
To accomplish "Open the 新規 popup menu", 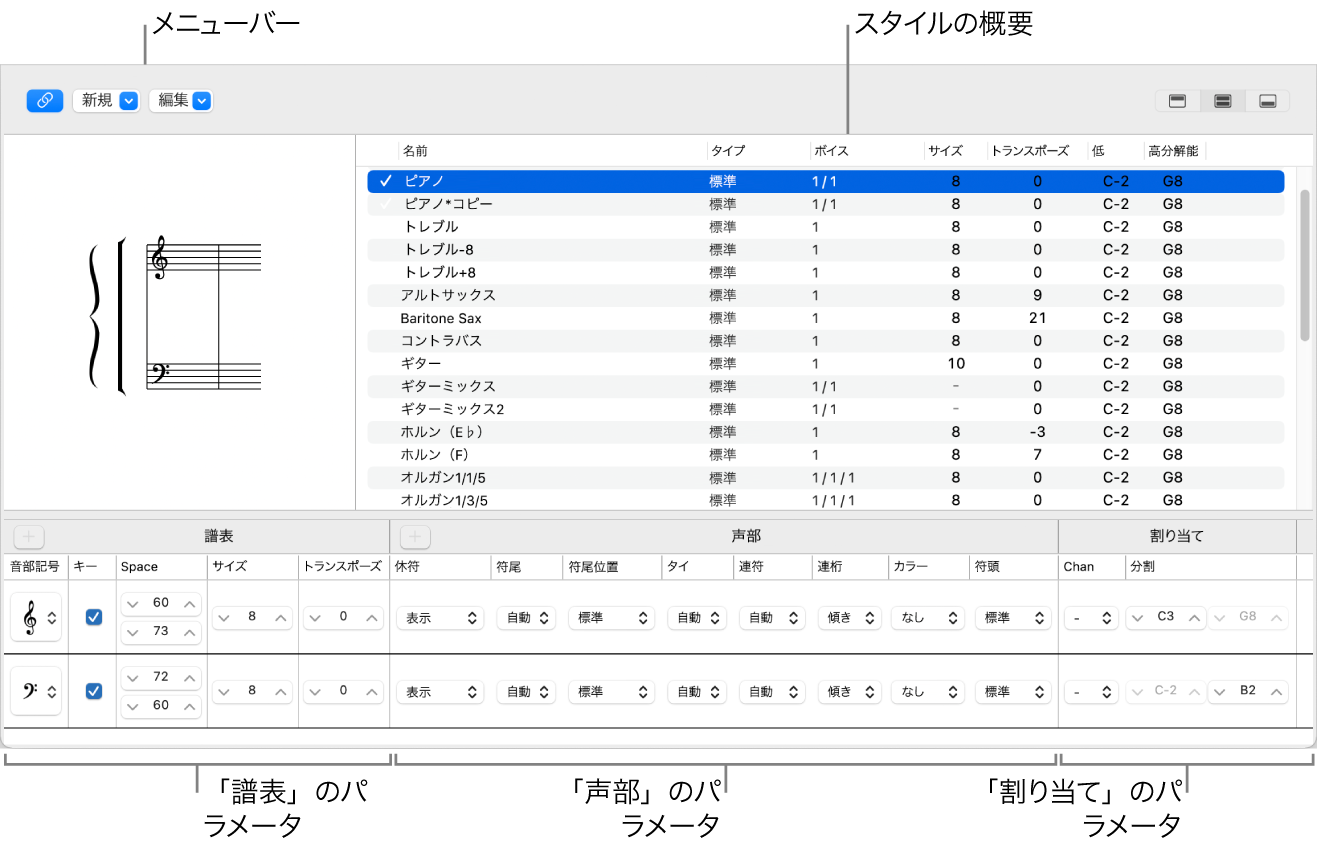I will [x=106, y=100].
